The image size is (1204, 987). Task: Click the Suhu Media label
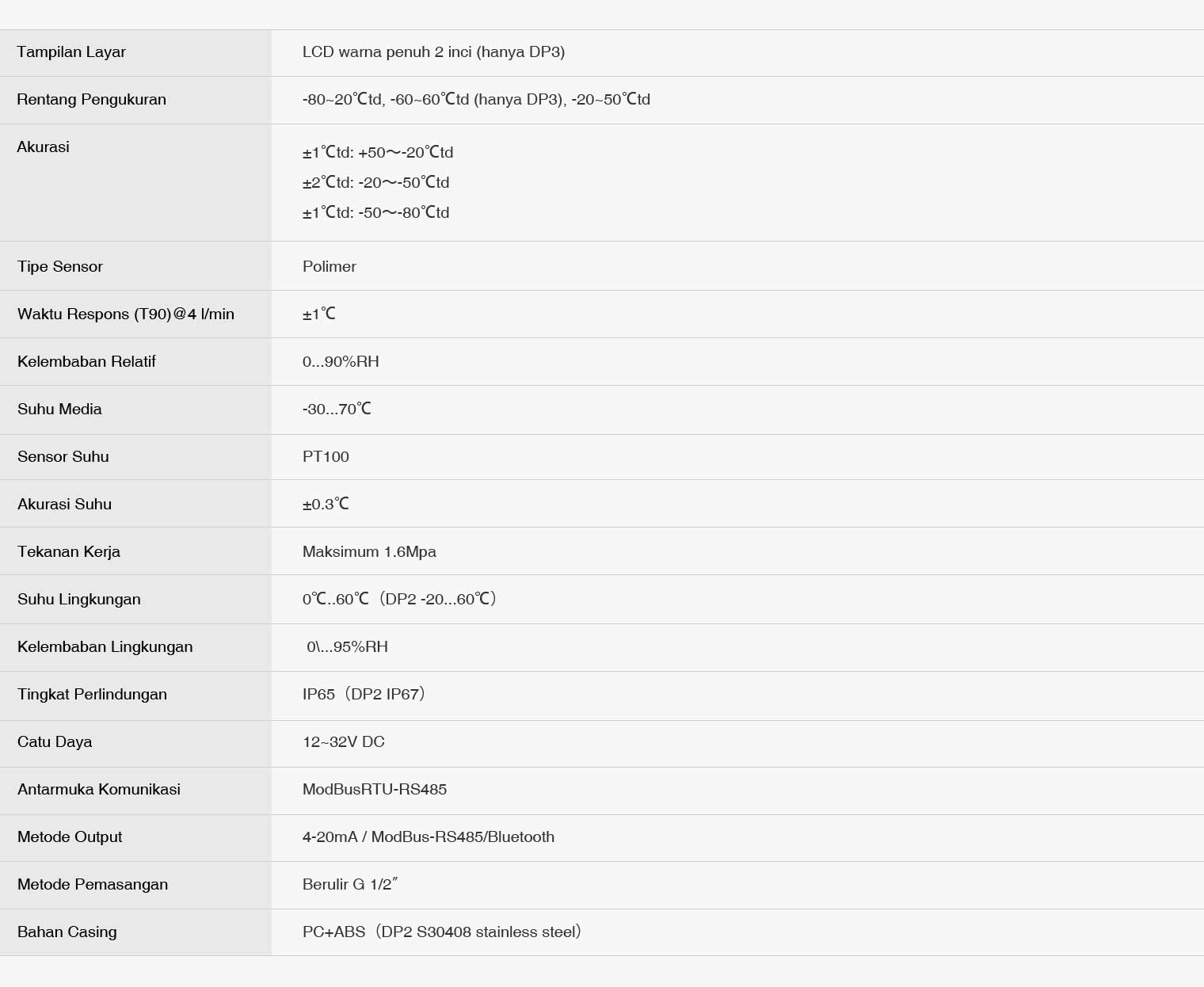coord(59,410)
